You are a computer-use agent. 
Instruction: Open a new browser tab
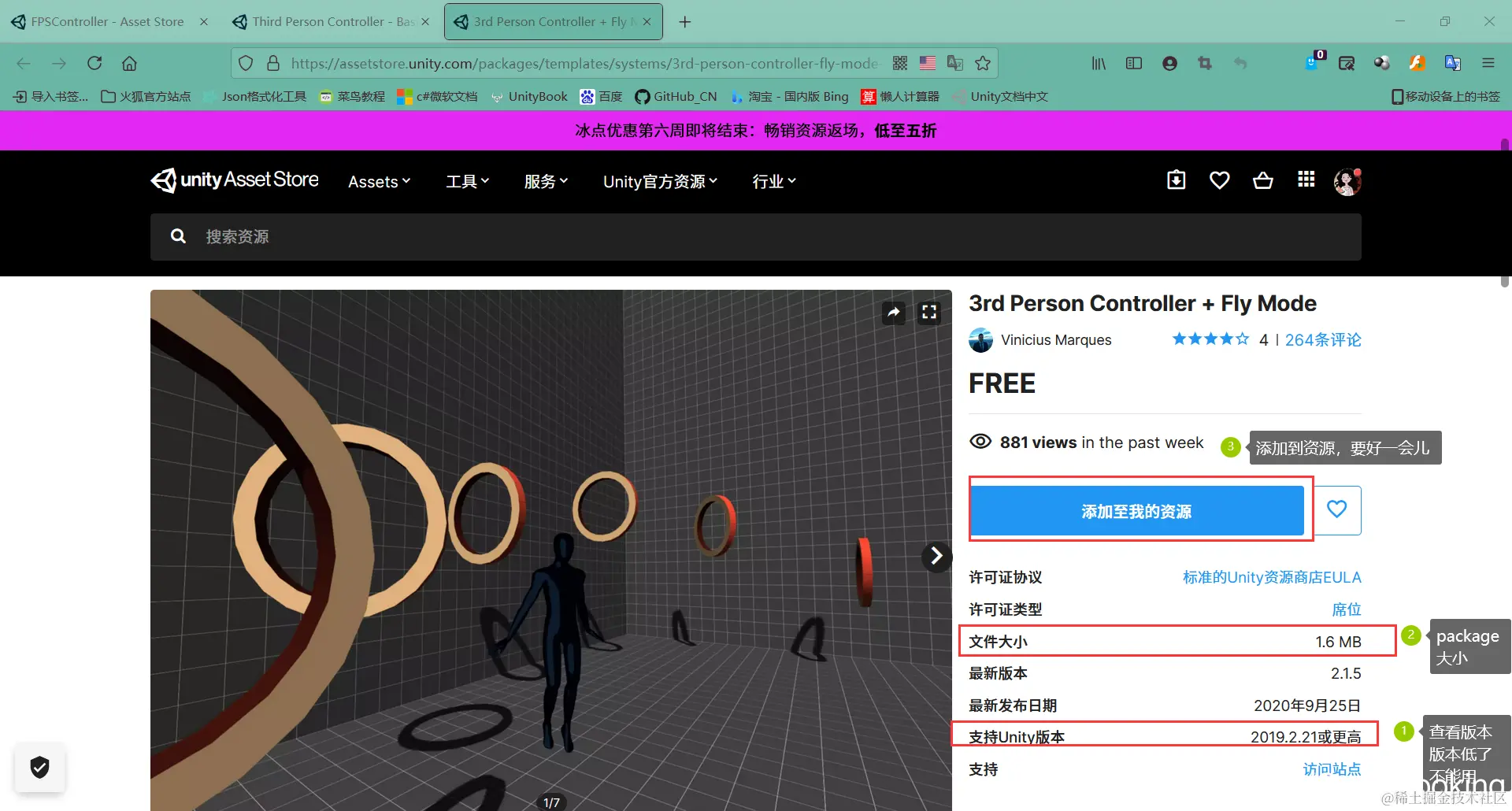coord(685,22)
